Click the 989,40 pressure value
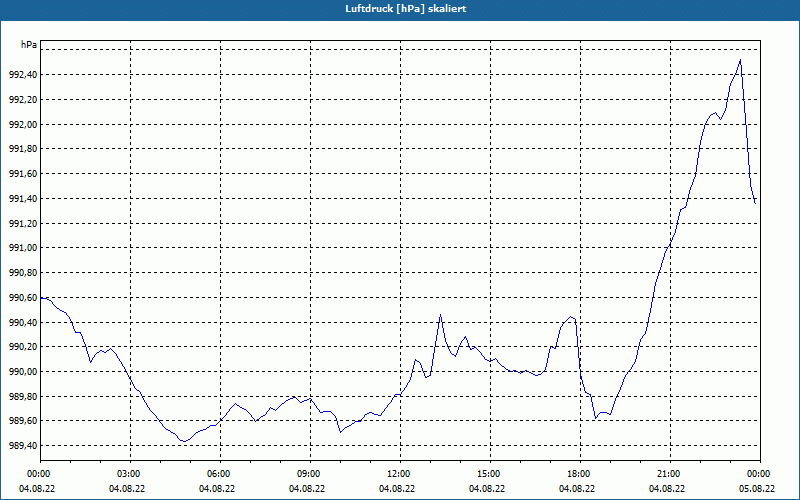Image resolution: width=800 pixels, height=500 pixels. tap(22, 446)
